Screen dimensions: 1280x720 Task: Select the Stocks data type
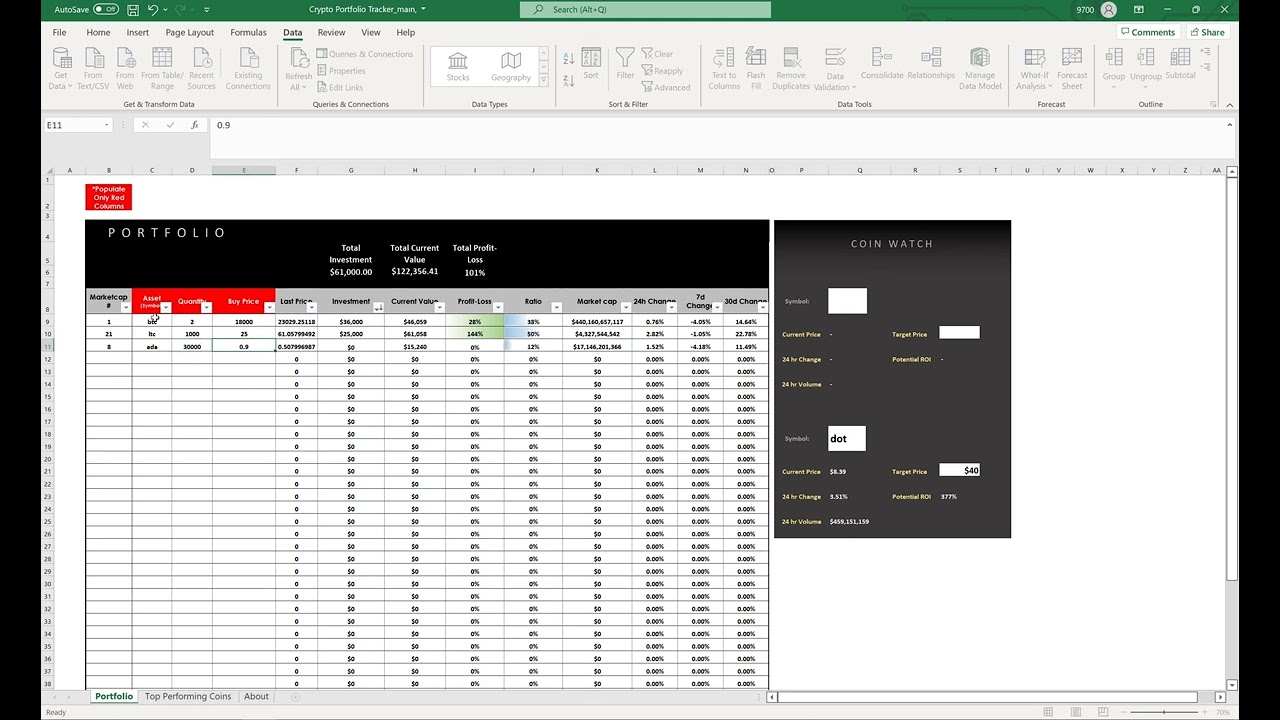click(458, 67)
